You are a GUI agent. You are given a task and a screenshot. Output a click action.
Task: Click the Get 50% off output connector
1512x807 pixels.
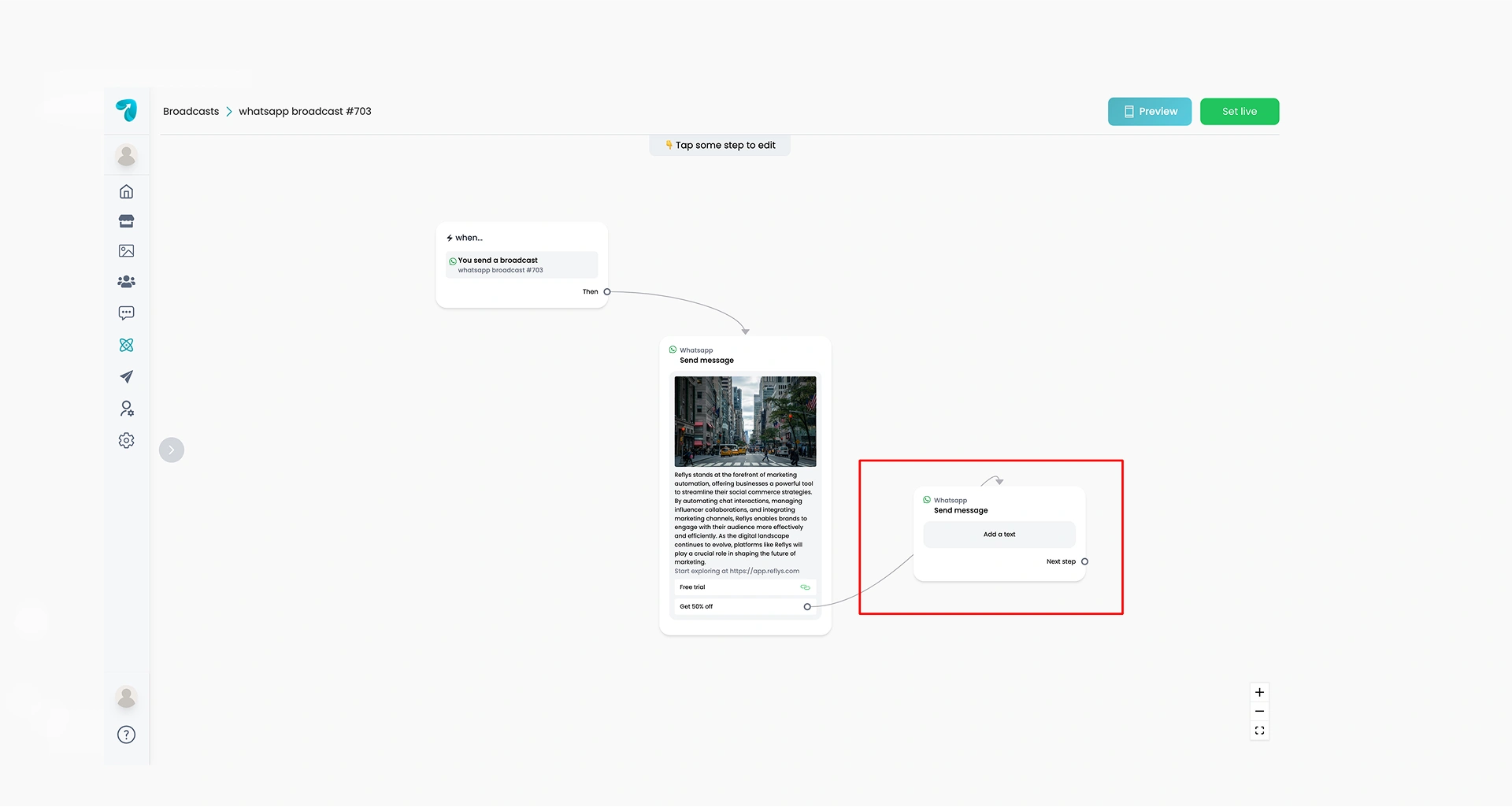click(x=807, y=607)
